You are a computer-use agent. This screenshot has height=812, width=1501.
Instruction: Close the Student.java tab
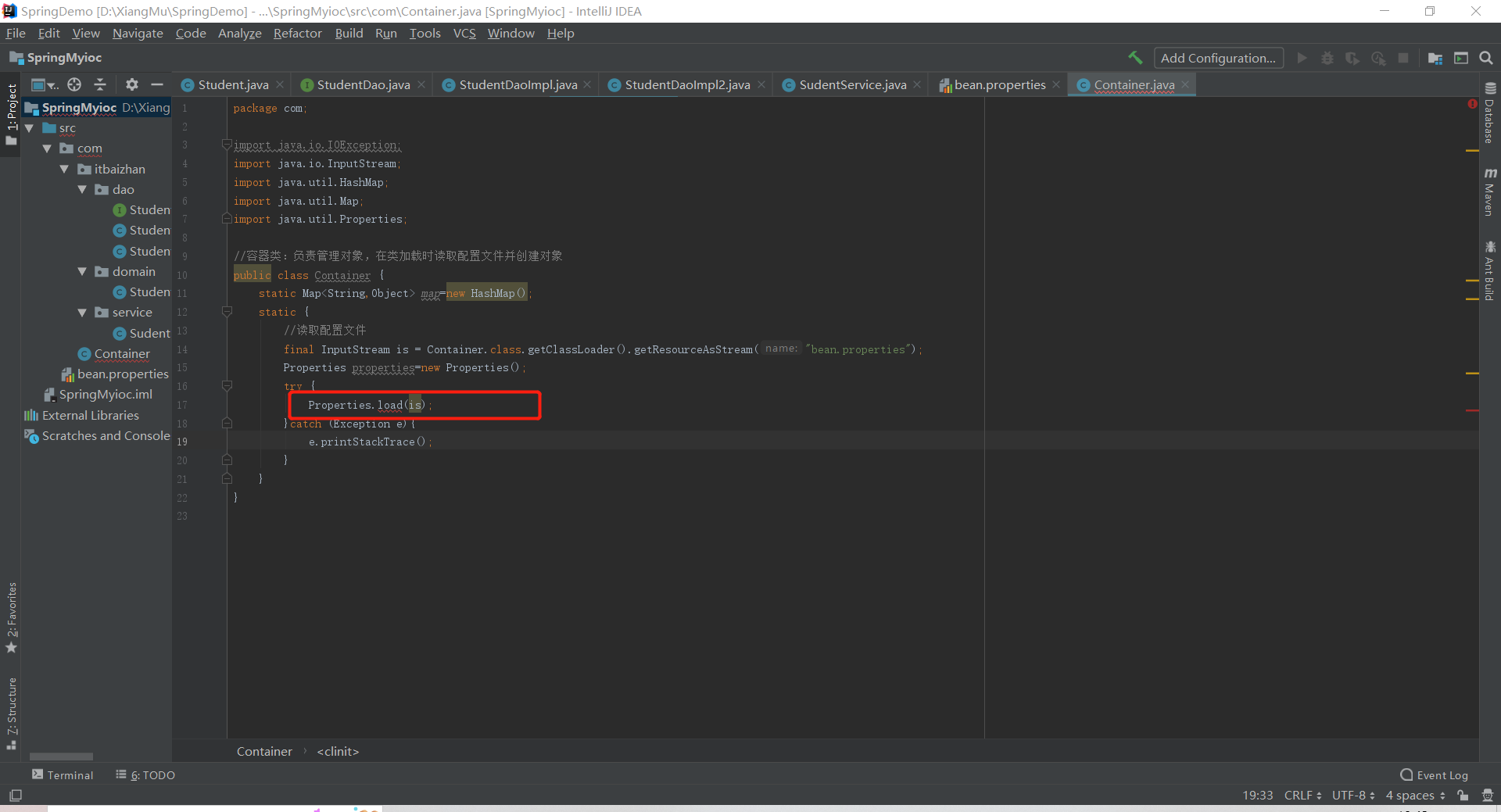pyautogui.click(x=280, y=84)
